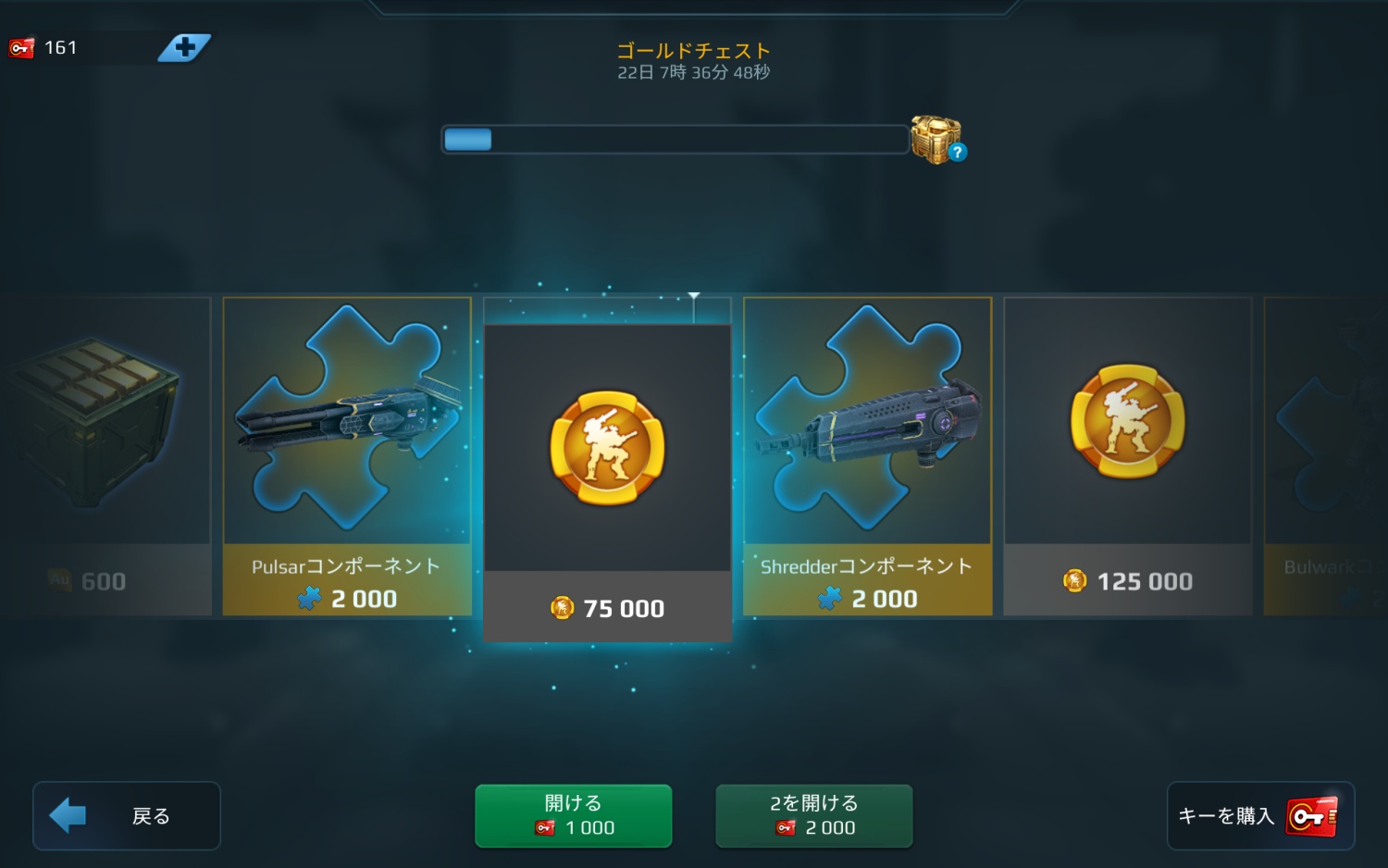The width and height of the screenshot is (1388, 868).
Task: Click the coin emblem on 125 000 card
Action: coord(1127,421)
